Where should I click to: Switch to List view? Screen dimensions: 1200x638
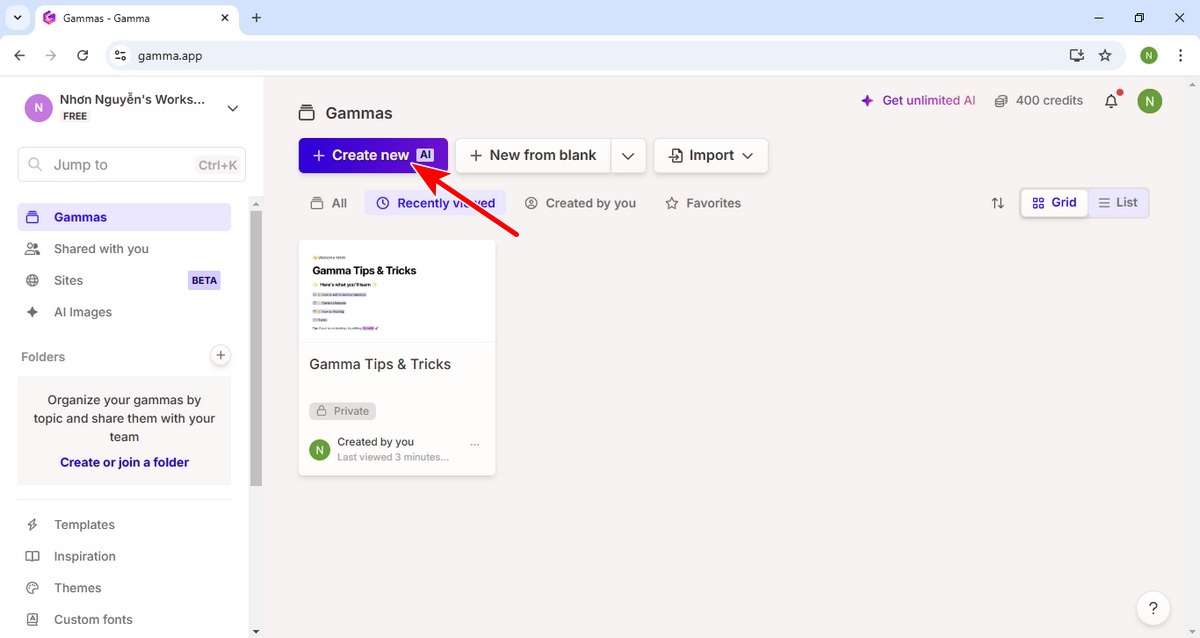tap(1118, 203)
